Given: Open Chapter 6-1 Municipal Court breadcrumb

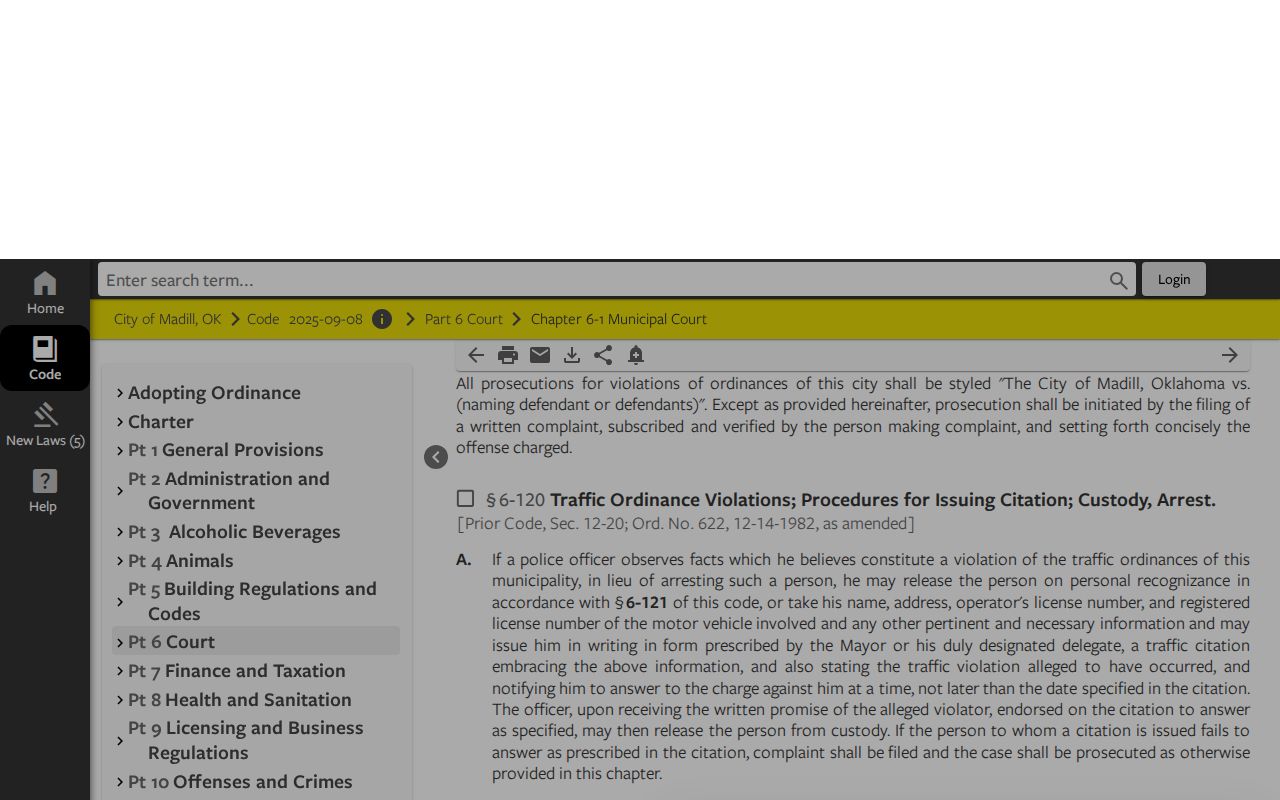Looking at the screenshot, I should (618, 319).
